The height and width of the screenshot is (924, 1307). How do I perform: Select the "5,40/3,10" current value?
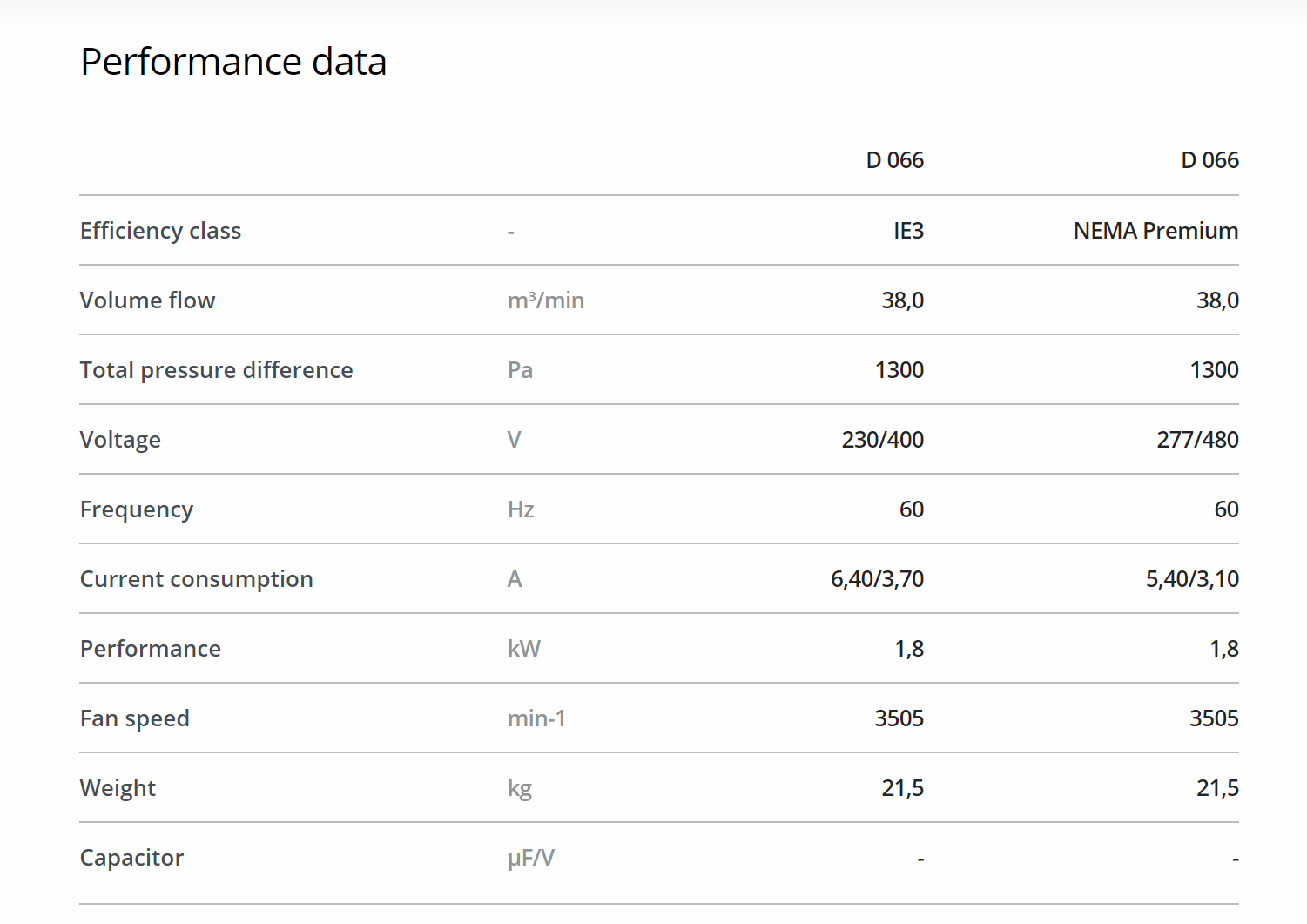pos(1192,579)
